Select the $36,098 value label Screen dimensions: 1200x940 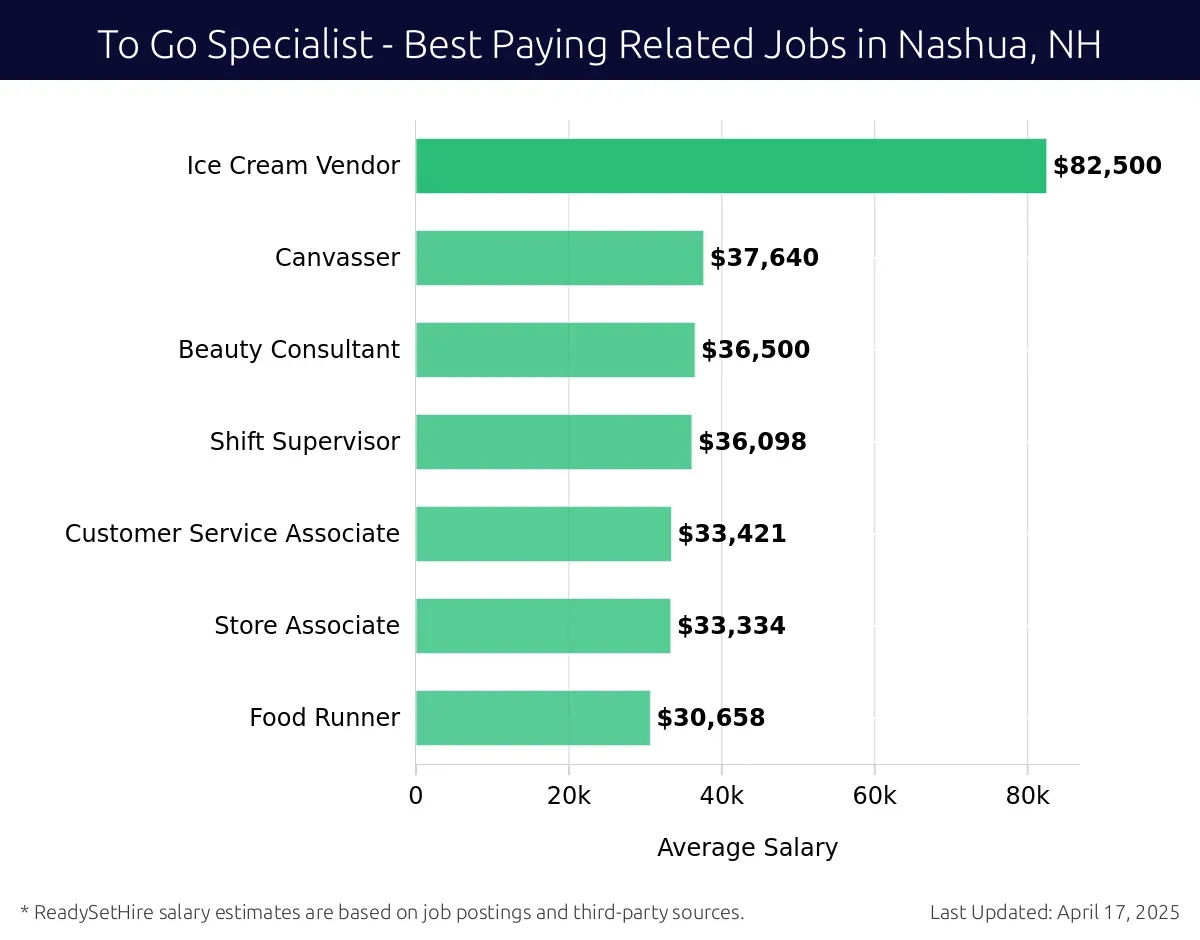(x=752, y=442)
